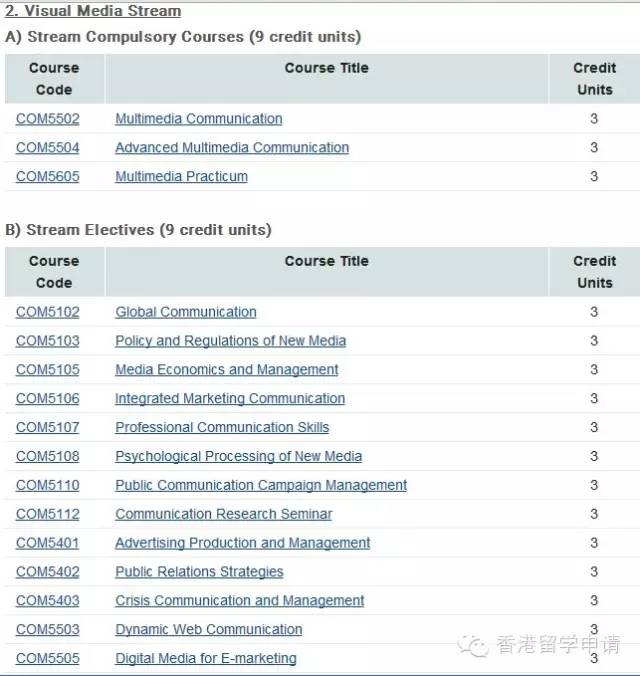The height and width of the screenshot is (676, 640).
Task: Open the COM5403 course code link
Action: click(47, 601)
